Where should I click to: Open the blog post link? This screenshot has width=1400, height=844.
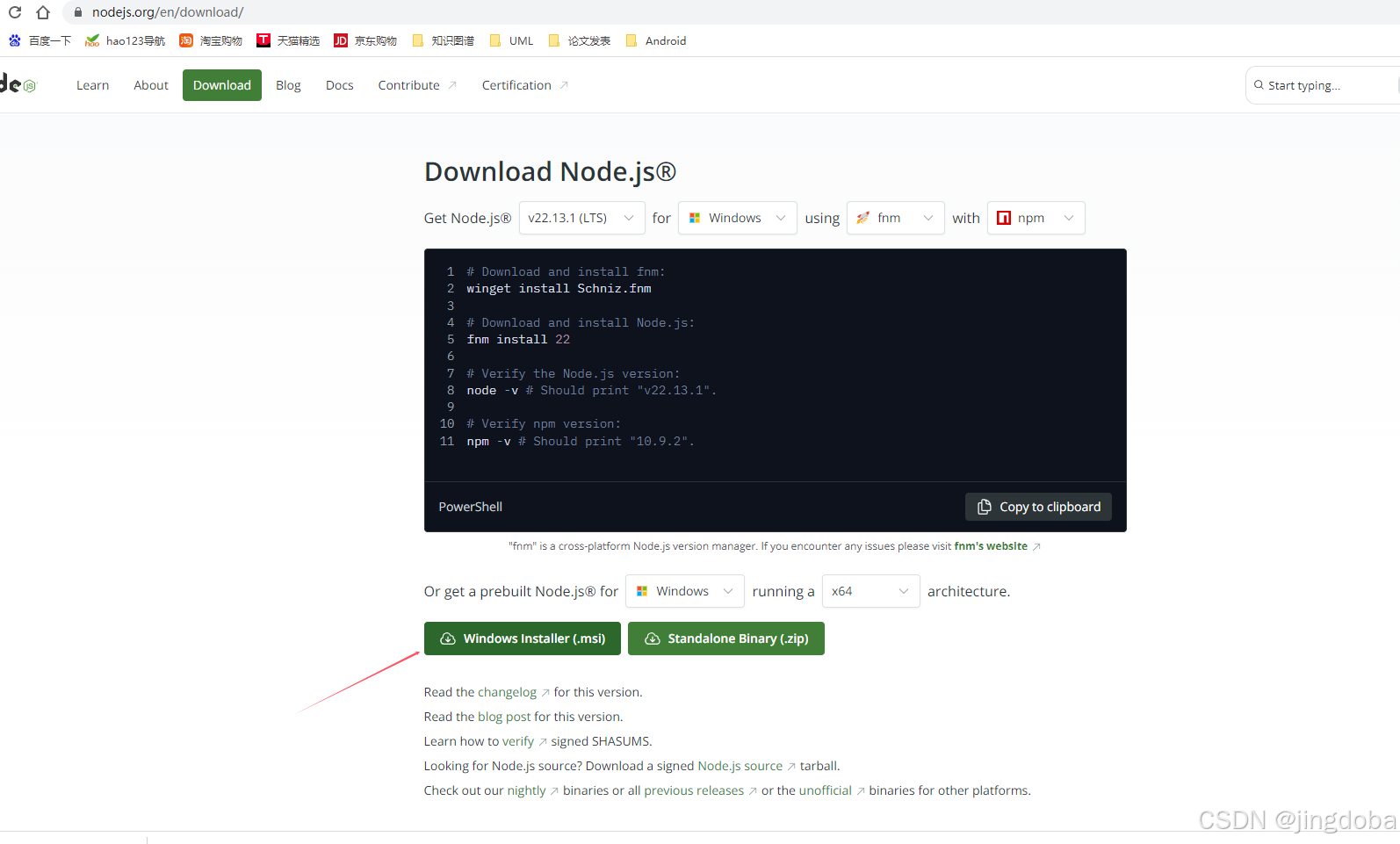pos(504,717)
